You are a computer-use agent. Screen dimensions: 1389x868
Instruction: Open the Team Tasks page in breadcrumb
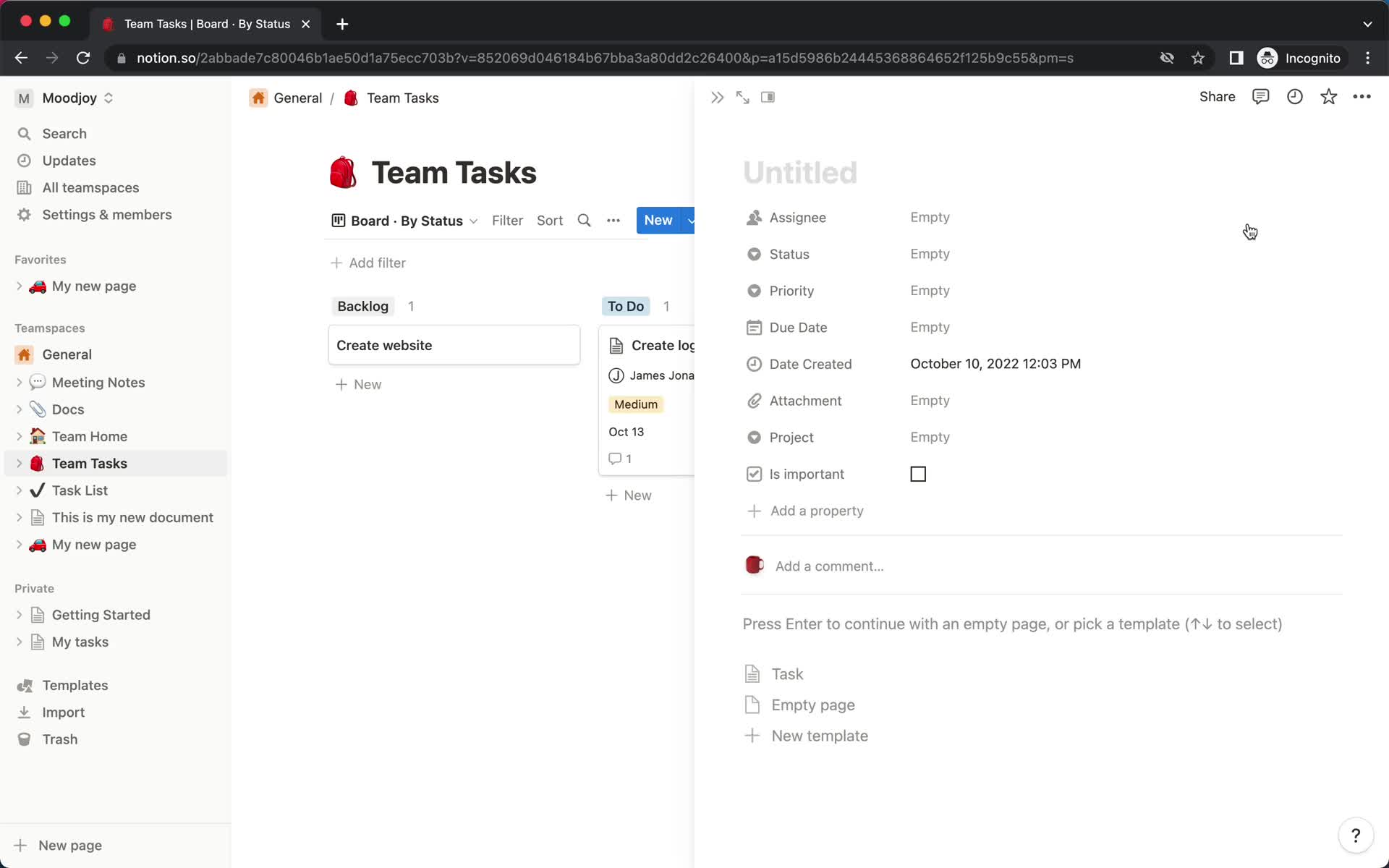tap(402, 97)
